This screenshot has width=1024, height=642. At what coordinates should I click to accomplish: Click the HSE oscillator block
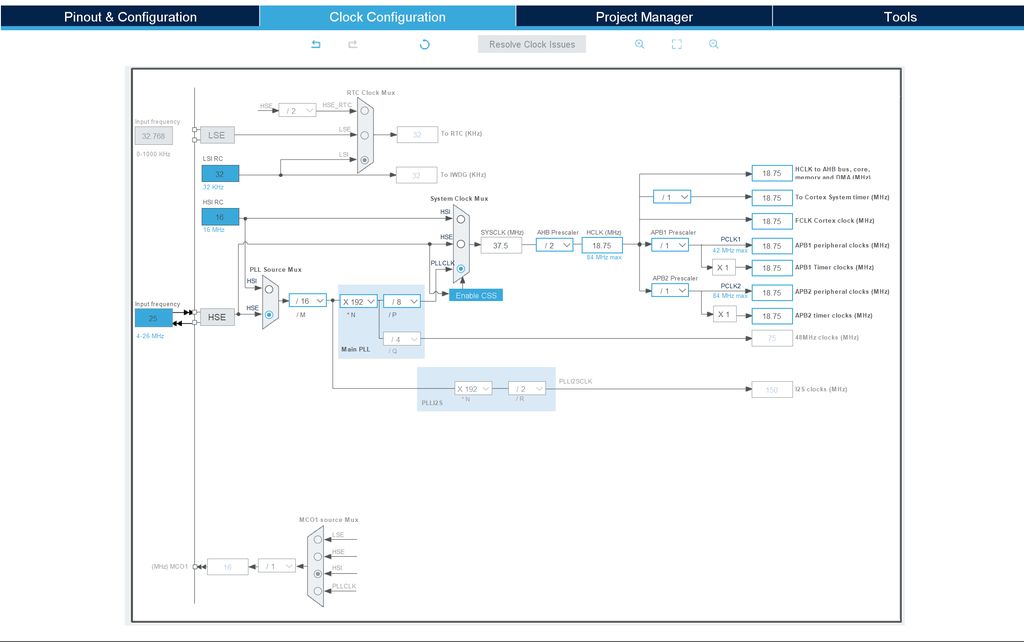pos(217,317)
